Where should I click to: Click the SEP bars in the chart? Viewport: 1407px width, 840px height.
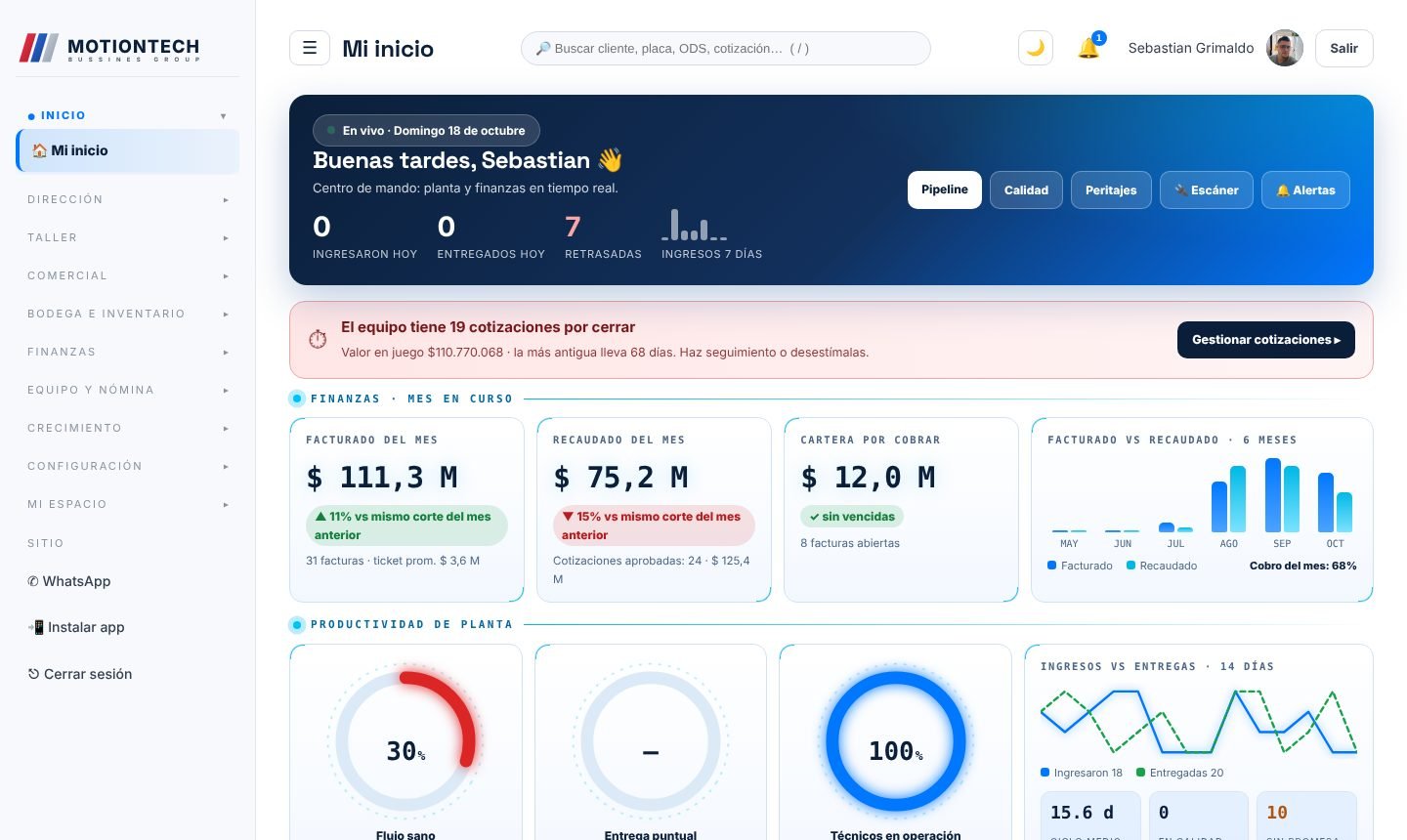[x=1282, y=495]
